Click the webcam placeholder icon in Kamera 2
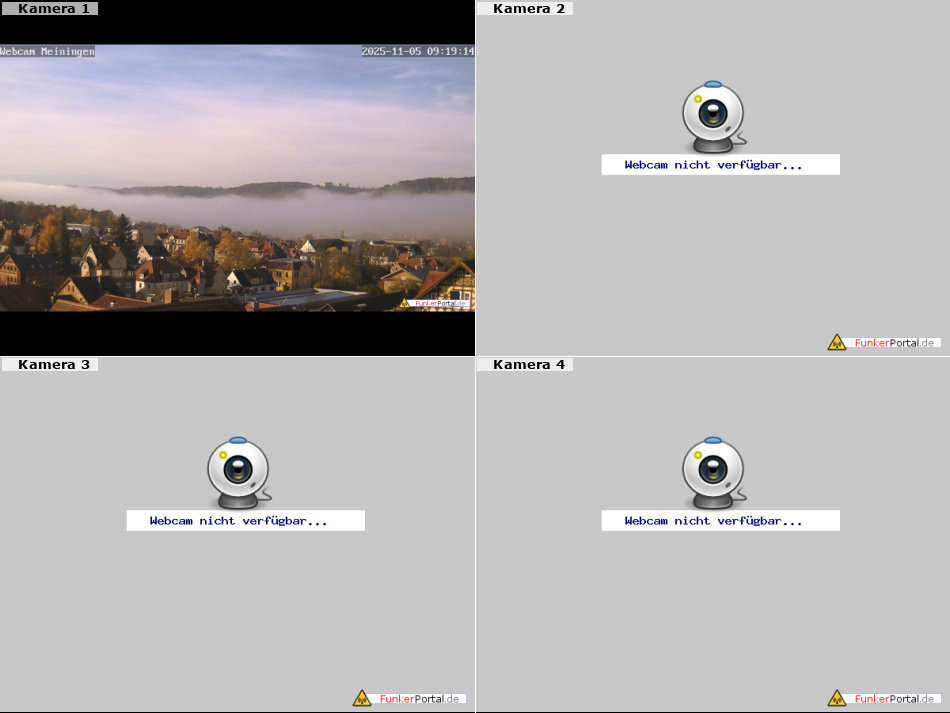The width and height of the screenshot is (950, 713). click(713, 116)
